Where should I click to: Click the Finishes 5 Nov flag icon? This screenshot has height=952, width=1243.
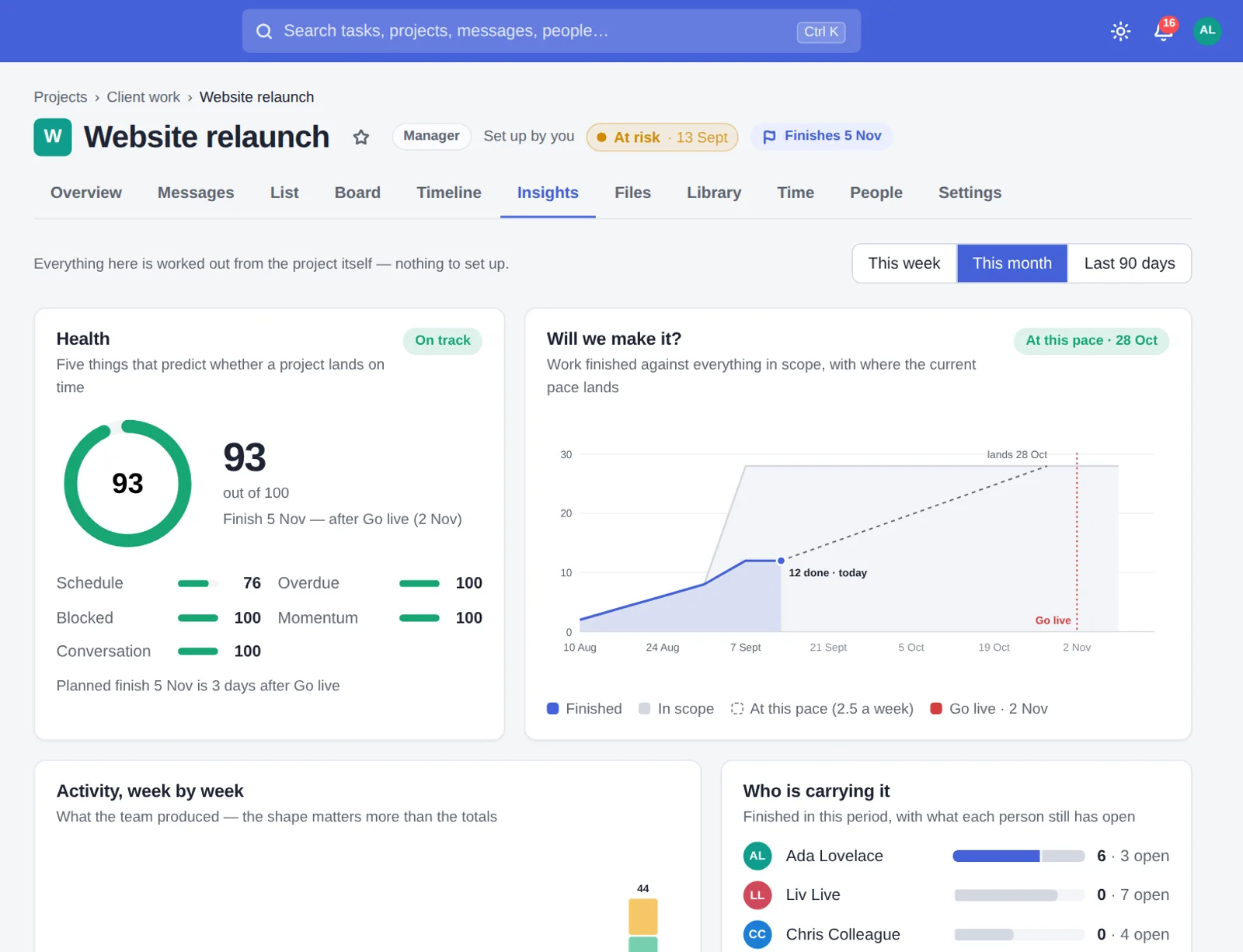click(x=769, y=137)
